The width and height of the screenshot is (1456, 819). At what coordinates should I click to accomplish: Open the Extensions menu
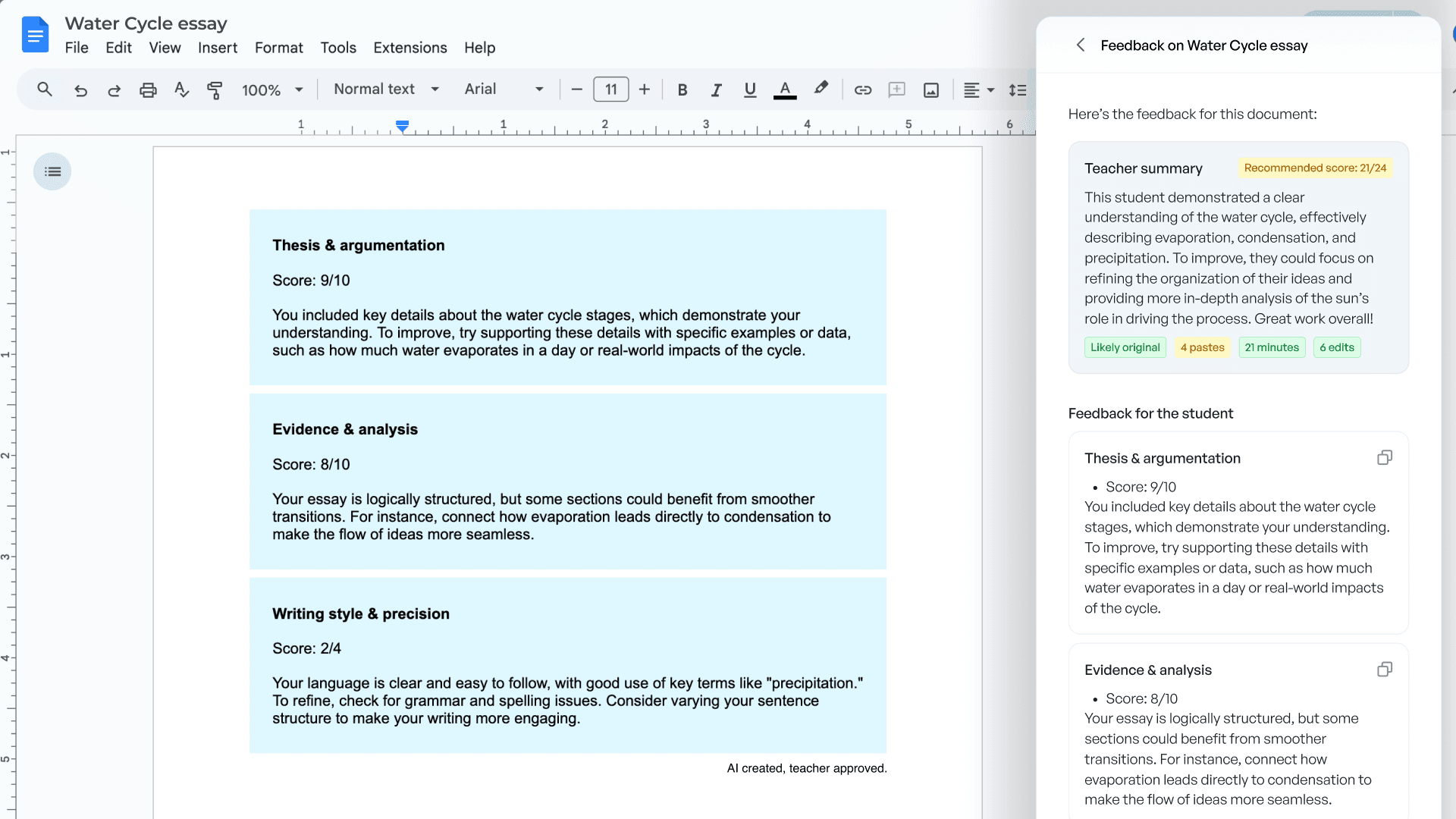pos(410,48)
